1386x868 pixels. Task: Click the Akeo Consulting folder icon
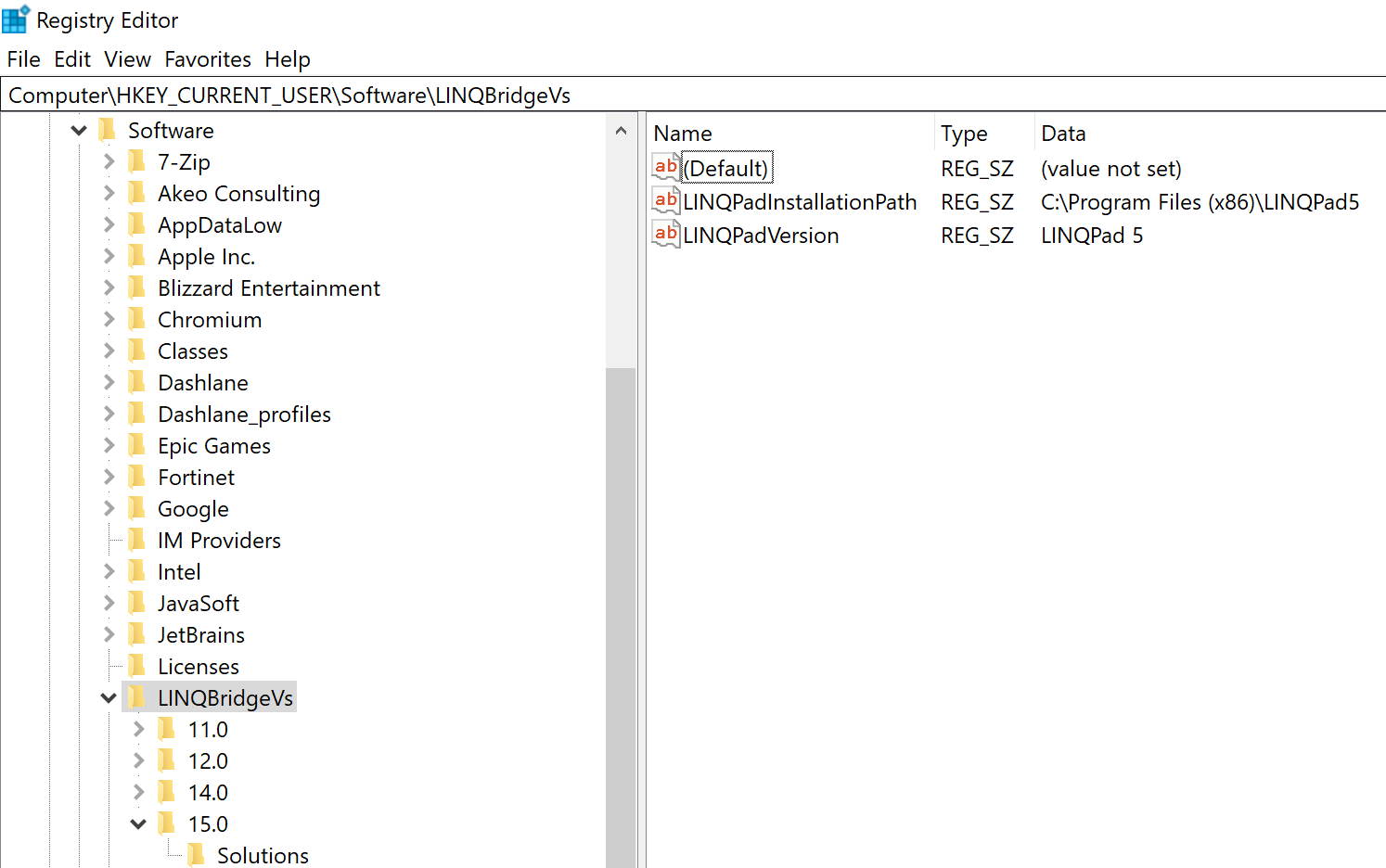coord(136,193)
